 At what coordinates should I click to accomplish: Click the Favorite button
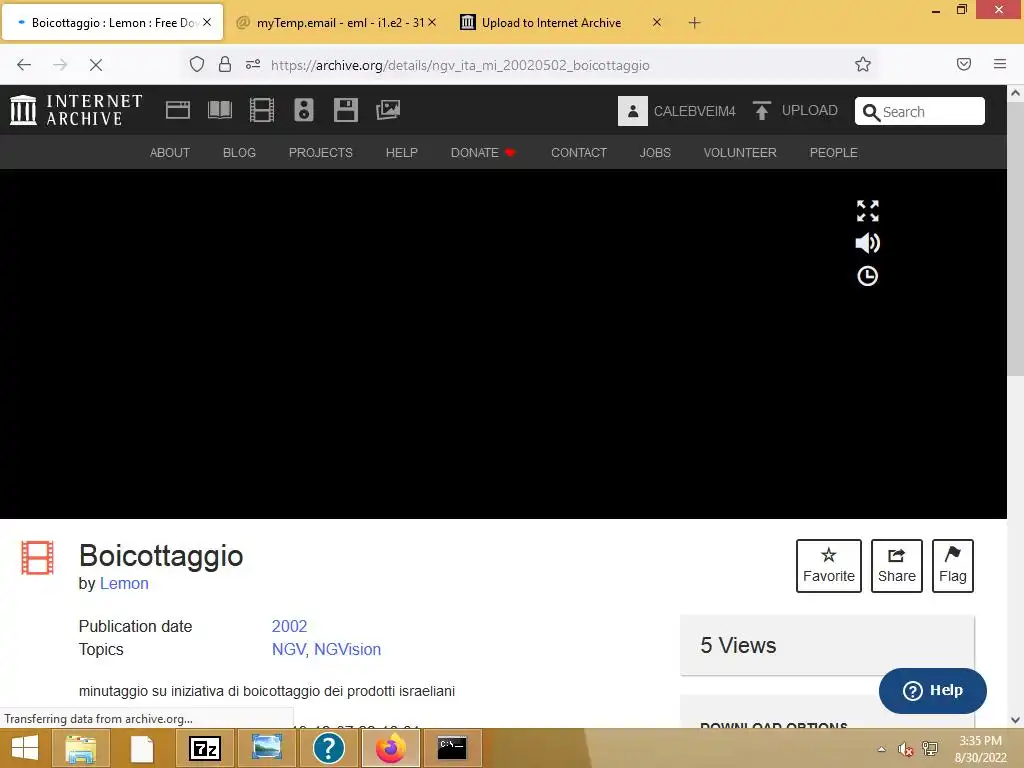coord(829,566)
